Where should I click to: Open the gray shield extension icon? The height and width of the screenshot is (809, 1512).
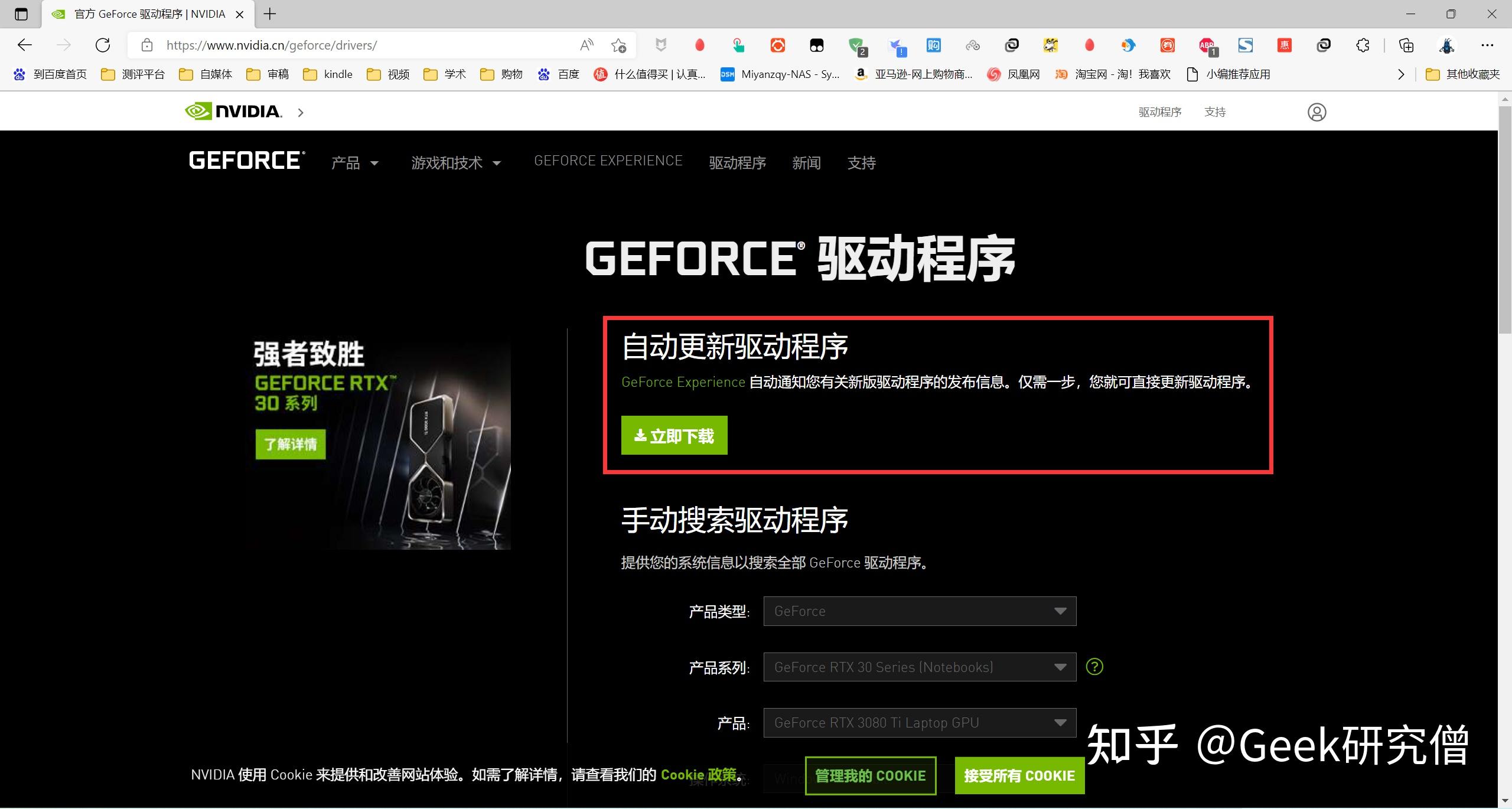tap(661, 45)
